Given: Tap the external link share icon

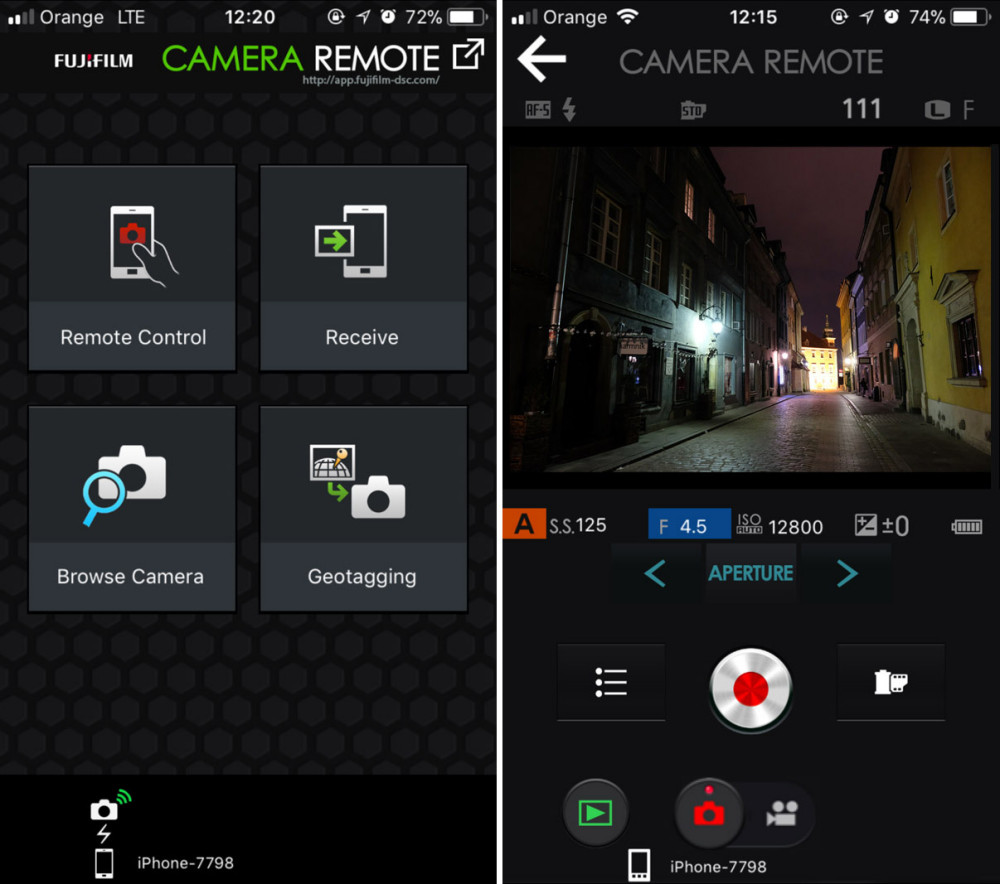Looking at the screenshot, I should (x=468, y=54).
